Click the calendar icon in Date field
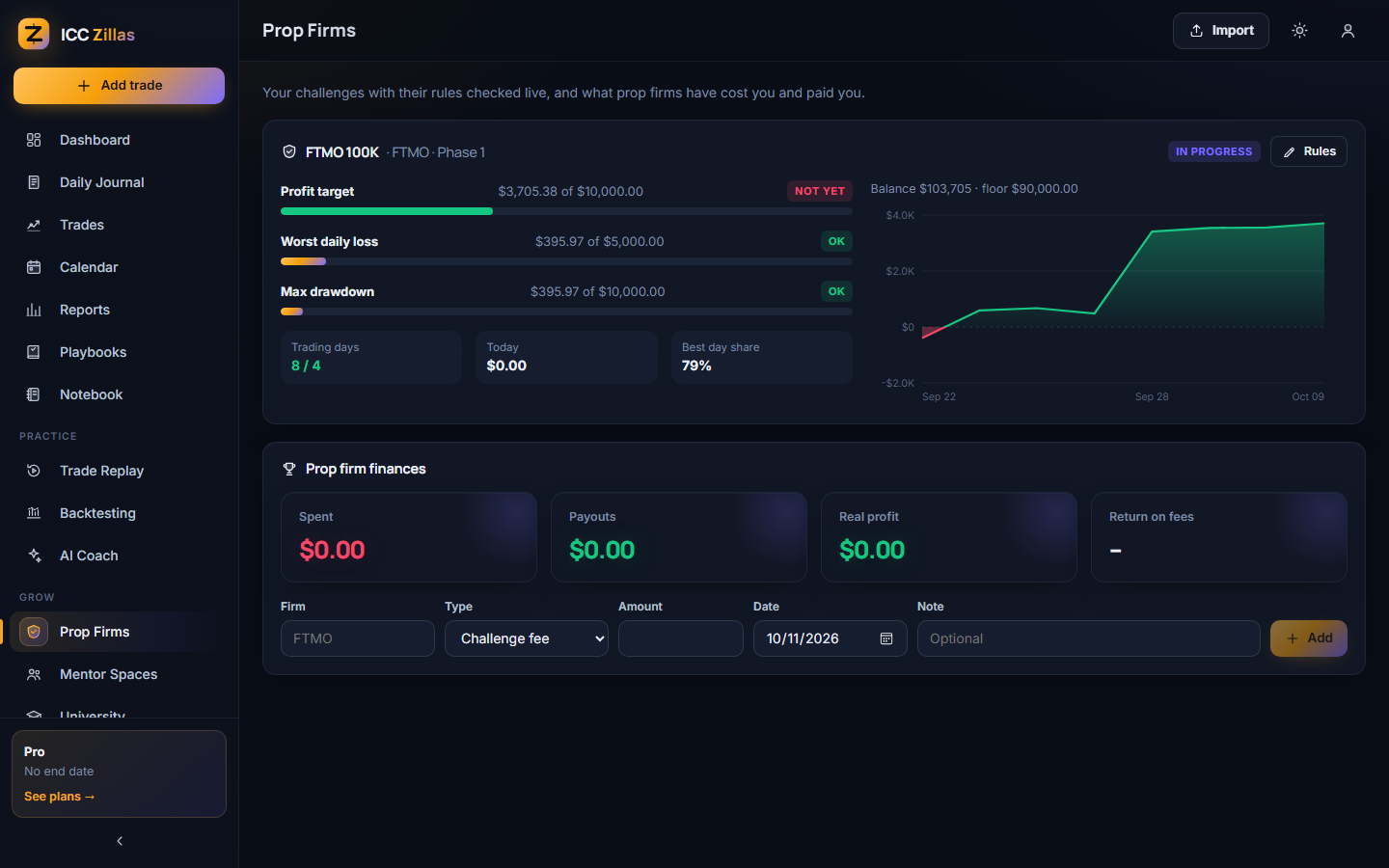Viewport: 1389px width, 868px height. point(886,638)
